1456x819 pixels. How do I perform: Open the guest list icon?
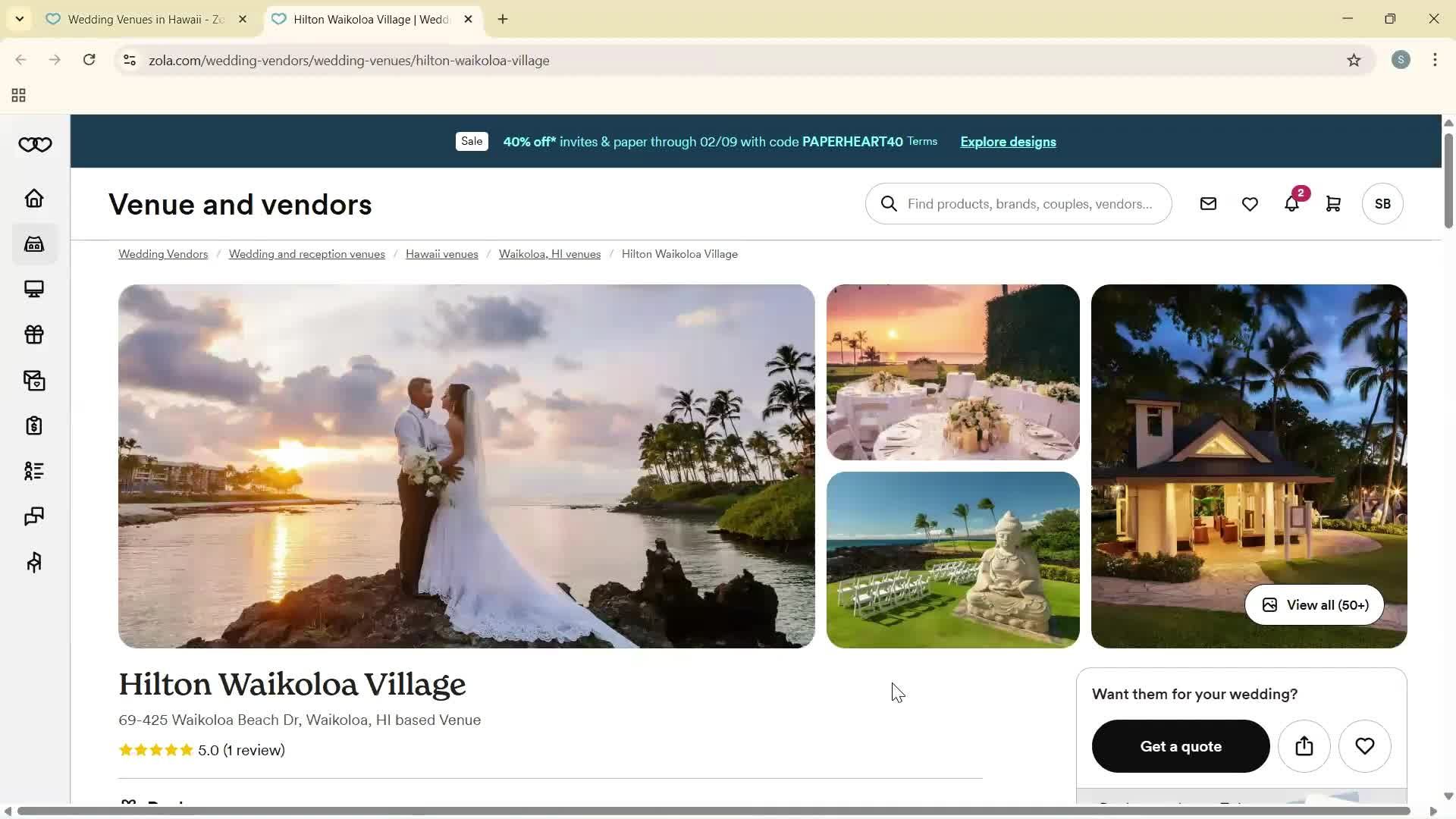click(x=34, y=471)
